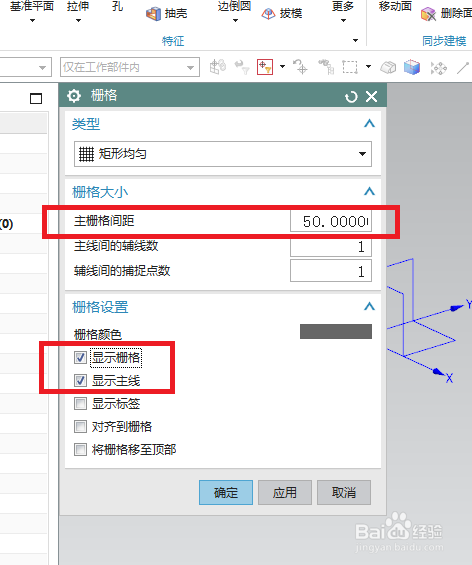This screenshot has width=472, height=565.
Task: Open the 基准平面 dropdown arrow
Action: point(32,21)
